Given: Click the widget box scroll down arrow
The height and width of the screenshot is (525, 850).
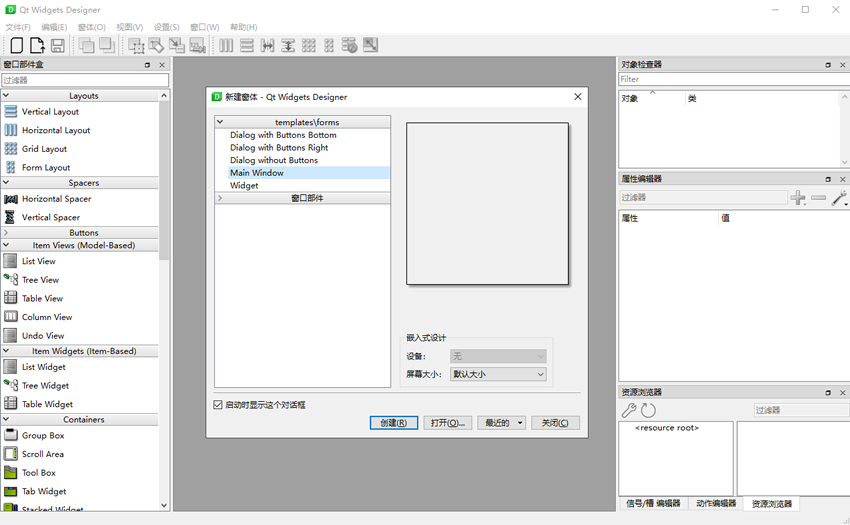Looking at the screenshot, I should 164,505.
